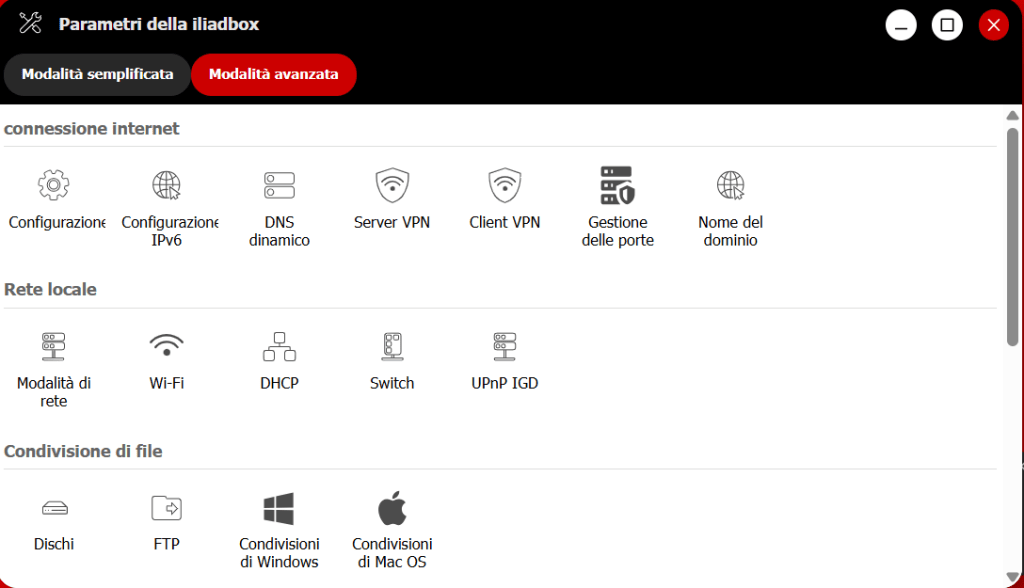Open Condivisioni di Windows
Screen dimensions: 1024x588
pos(279,509)
